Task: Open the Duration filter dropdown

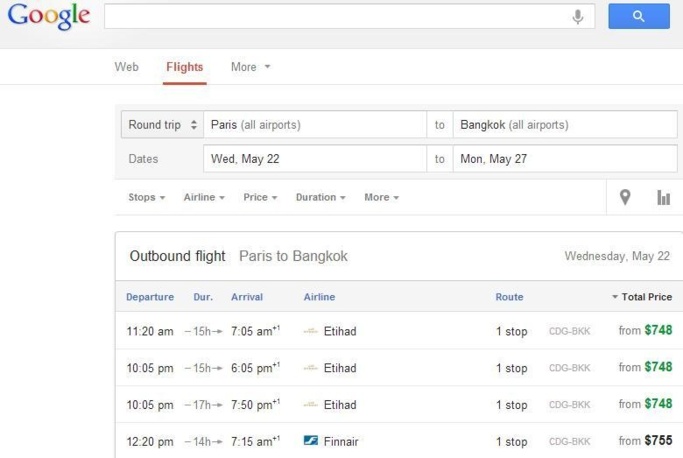Action: [320, 197]
